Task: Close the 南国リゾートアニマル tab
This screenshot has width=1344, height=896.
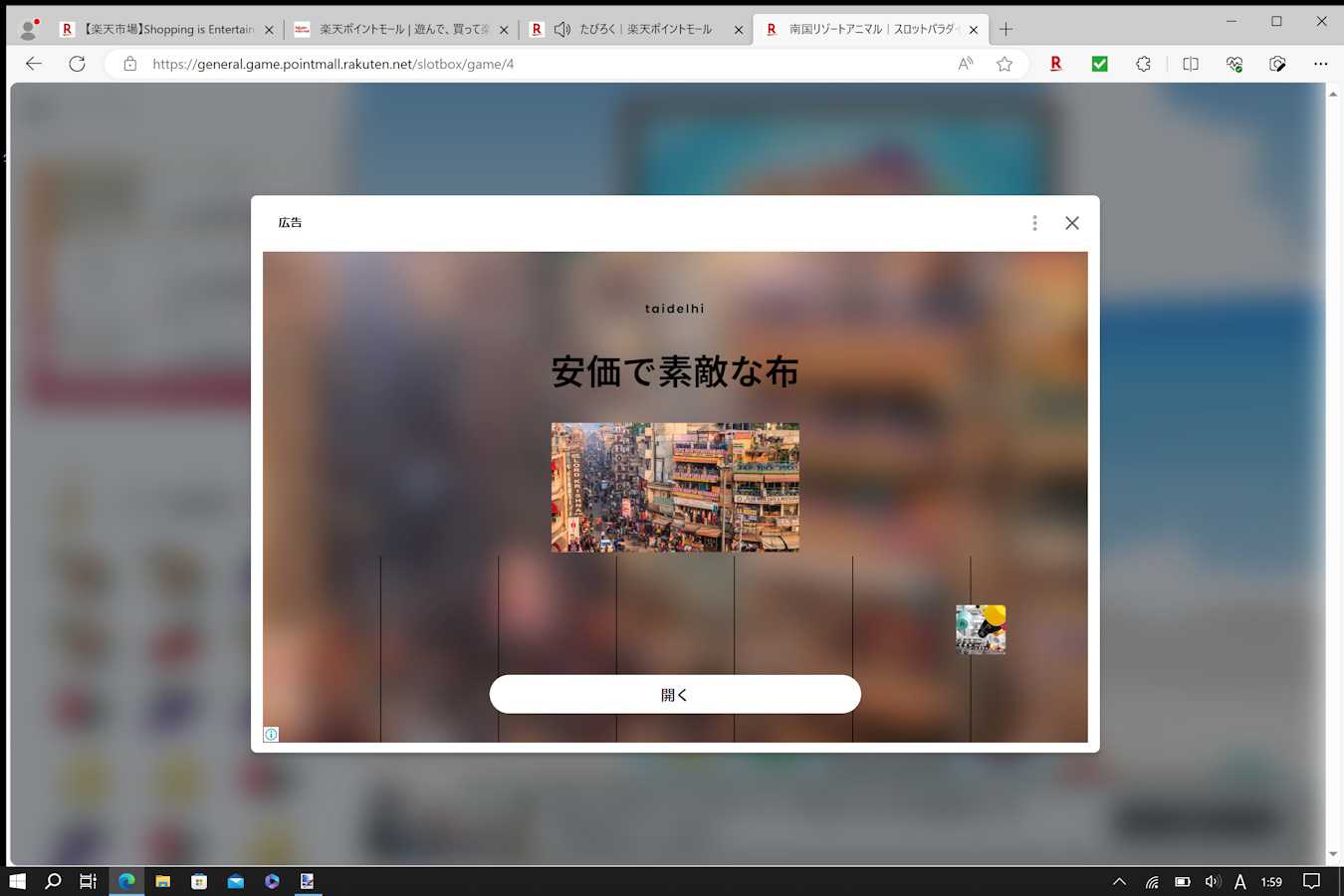Action: 974,30
